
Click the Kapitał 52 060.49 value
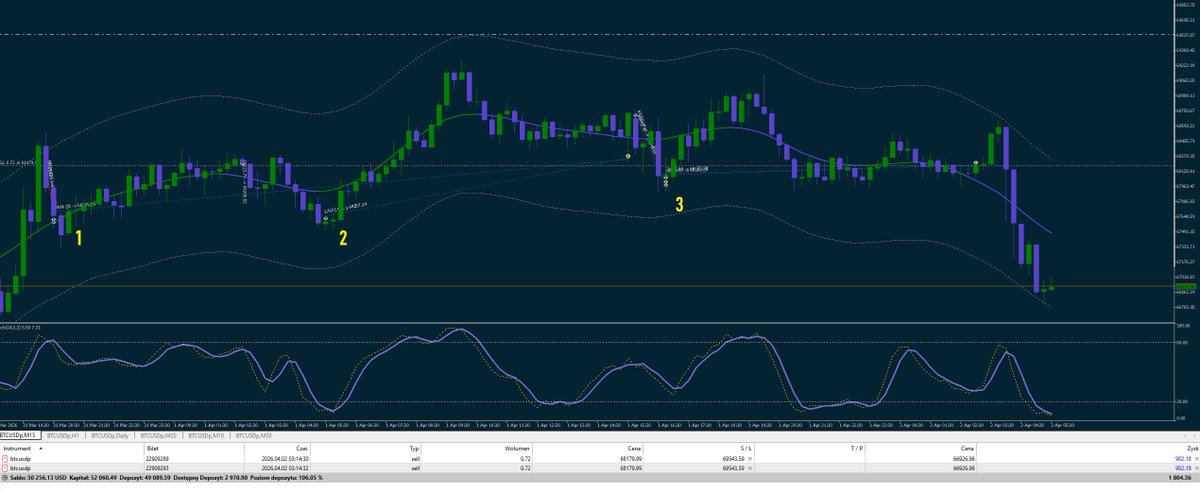(x=95, y=479)
